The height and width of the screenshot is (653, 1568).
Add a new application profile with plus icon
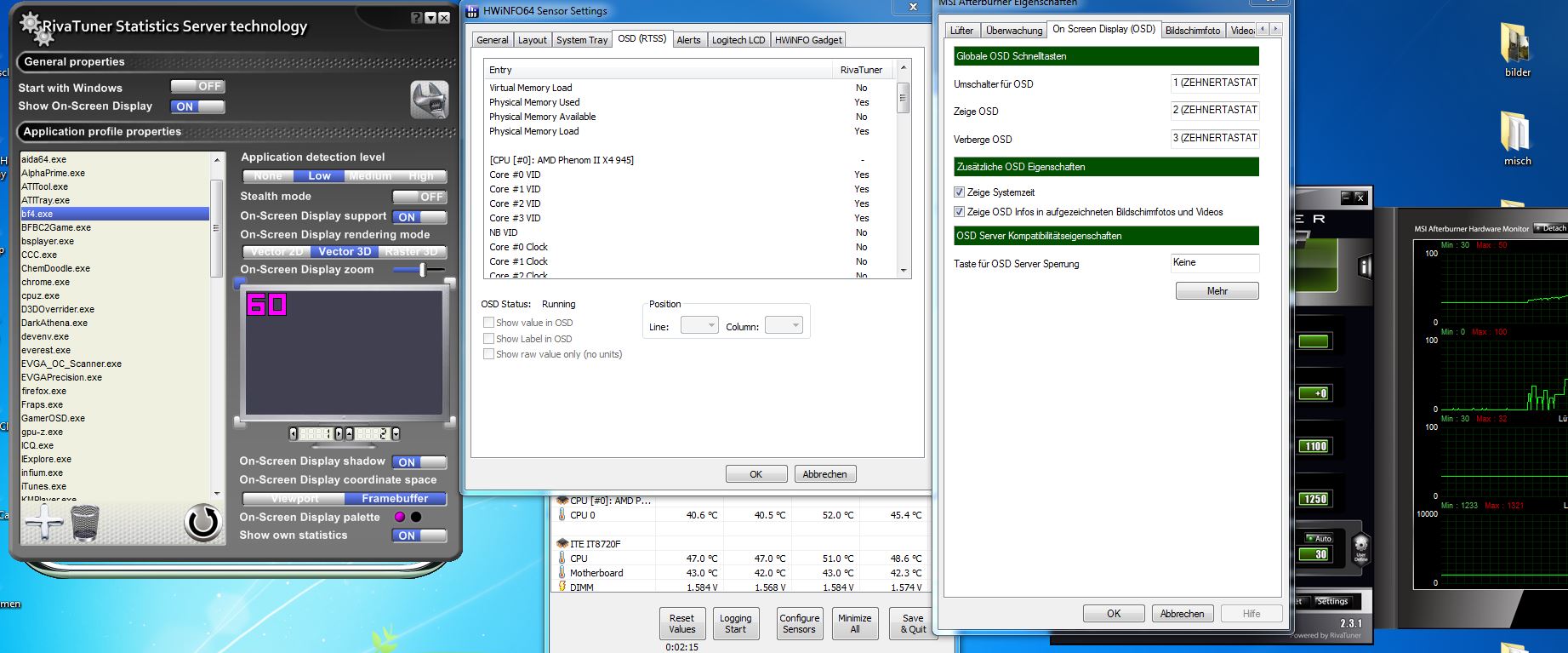(x=43, y=522)
